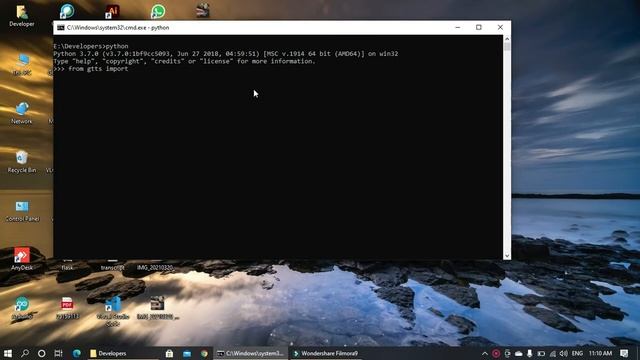This screenshot has width=640, height=360.
Task: Select the 'IMG_20210320' label below the cmd window
Action: (155, 268)
